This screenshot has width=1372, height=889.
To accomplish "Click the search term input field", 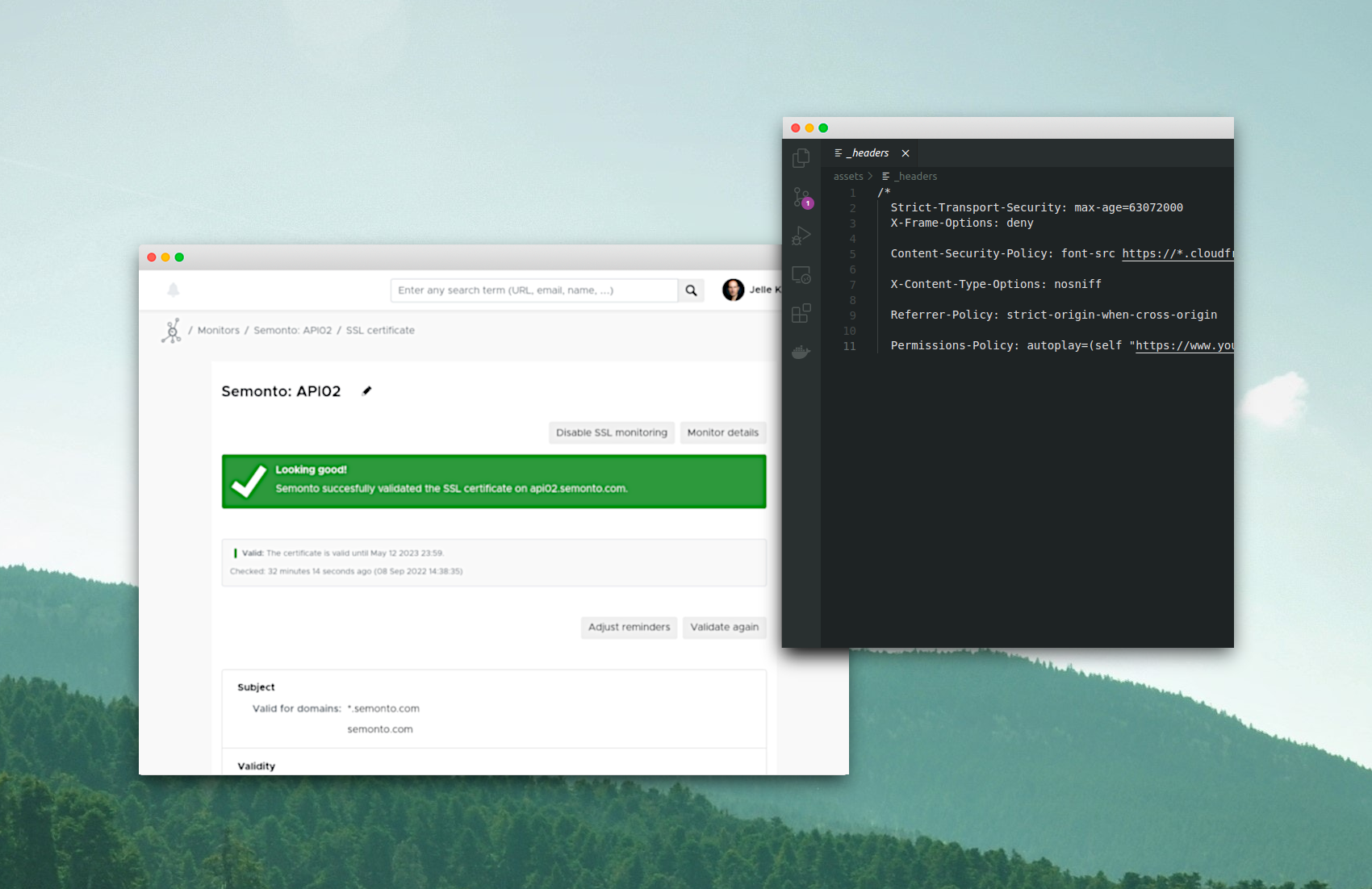I will point(534,290).
